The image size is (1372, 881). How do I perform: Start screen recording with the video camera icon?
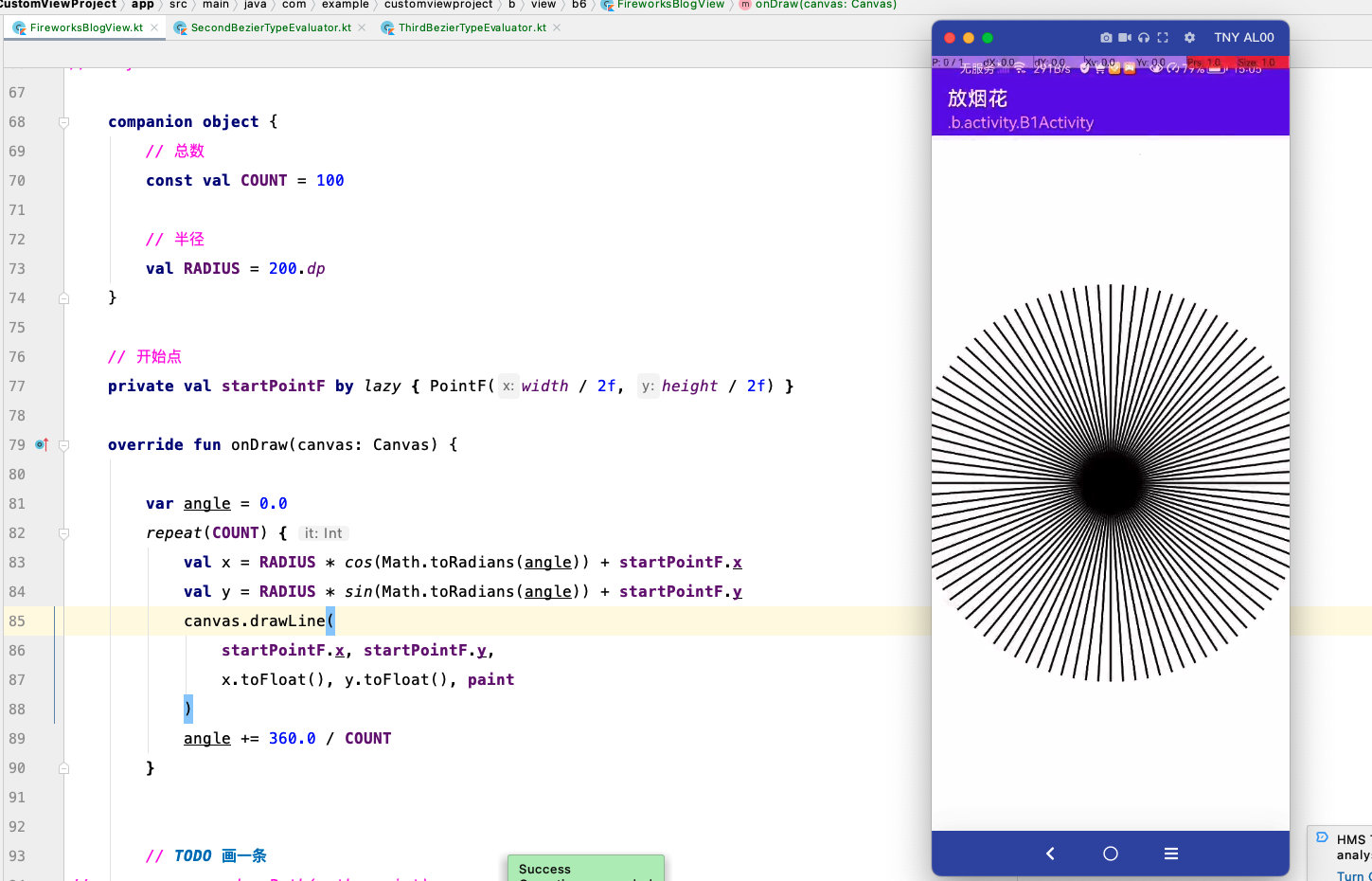click(1125, 38)
